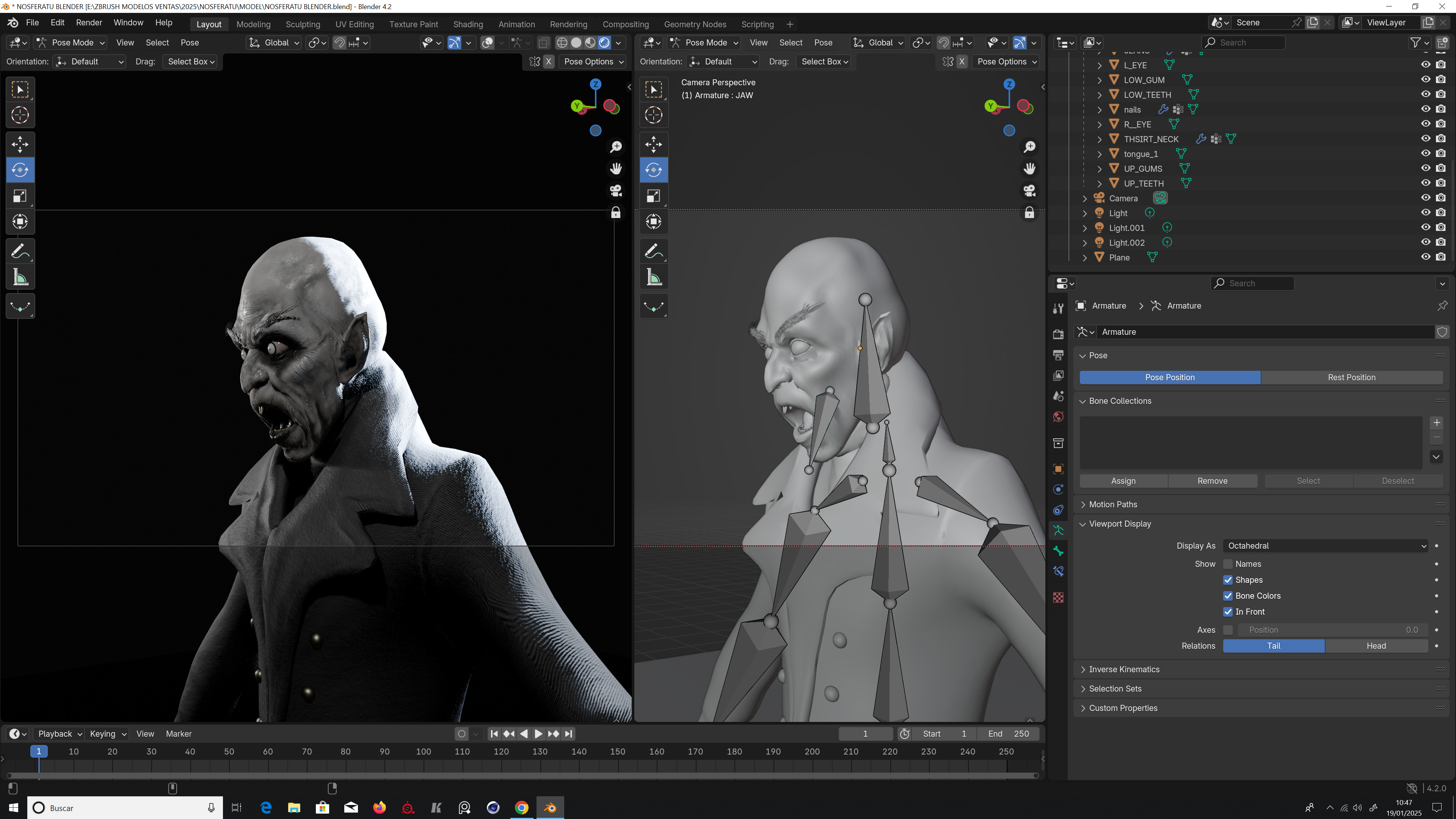Open Pose Options dropdown in right viewport
1456x819 pixels.
tap(1007, 61)
